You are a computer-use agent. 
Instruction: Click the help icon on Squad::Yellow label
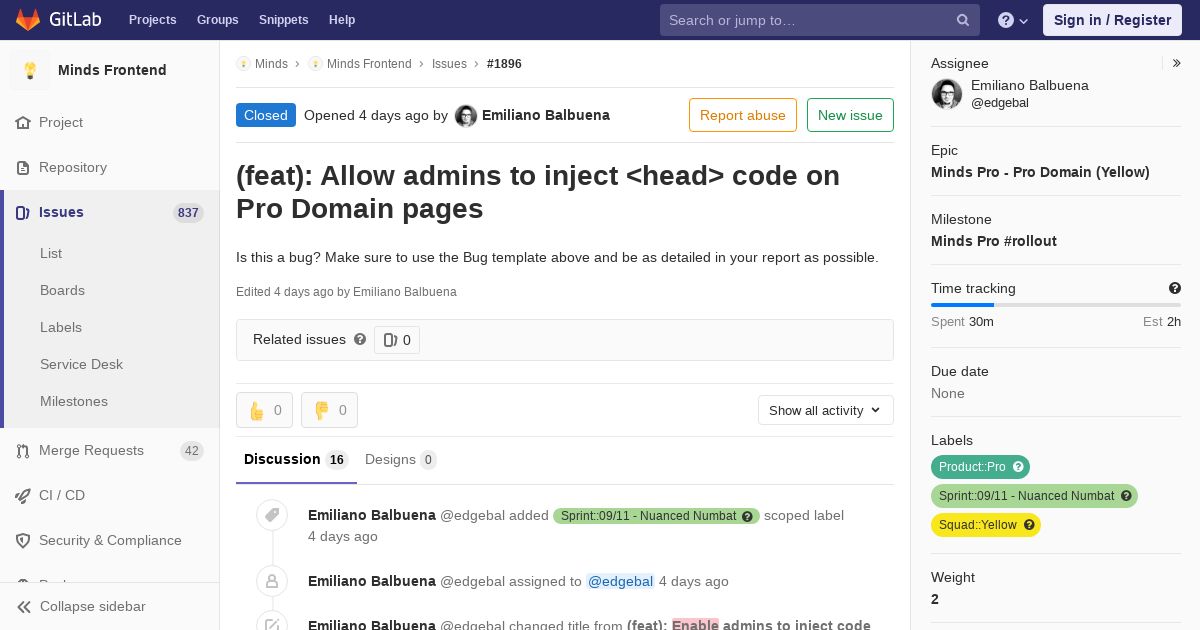coord(1029,525)
